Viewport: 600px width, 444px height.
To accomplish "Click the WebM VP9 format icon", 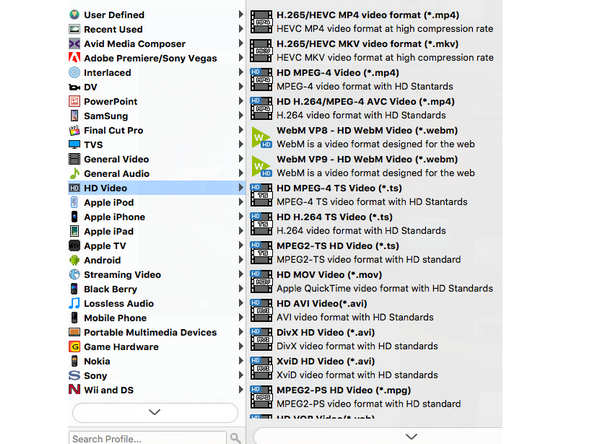I will click(261, 166).
